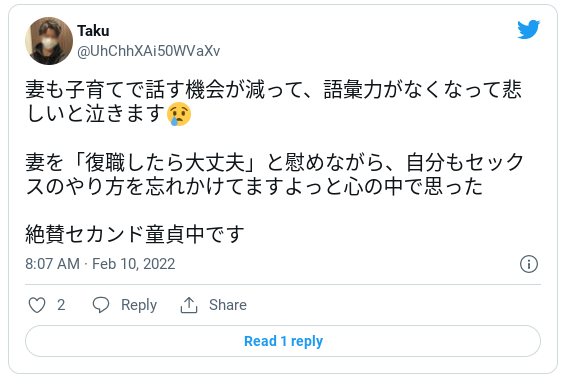Viewport: 561px width, 378px height.
Task: Click the 8:07 AM timestamp
Action: (x=52, y=264)
